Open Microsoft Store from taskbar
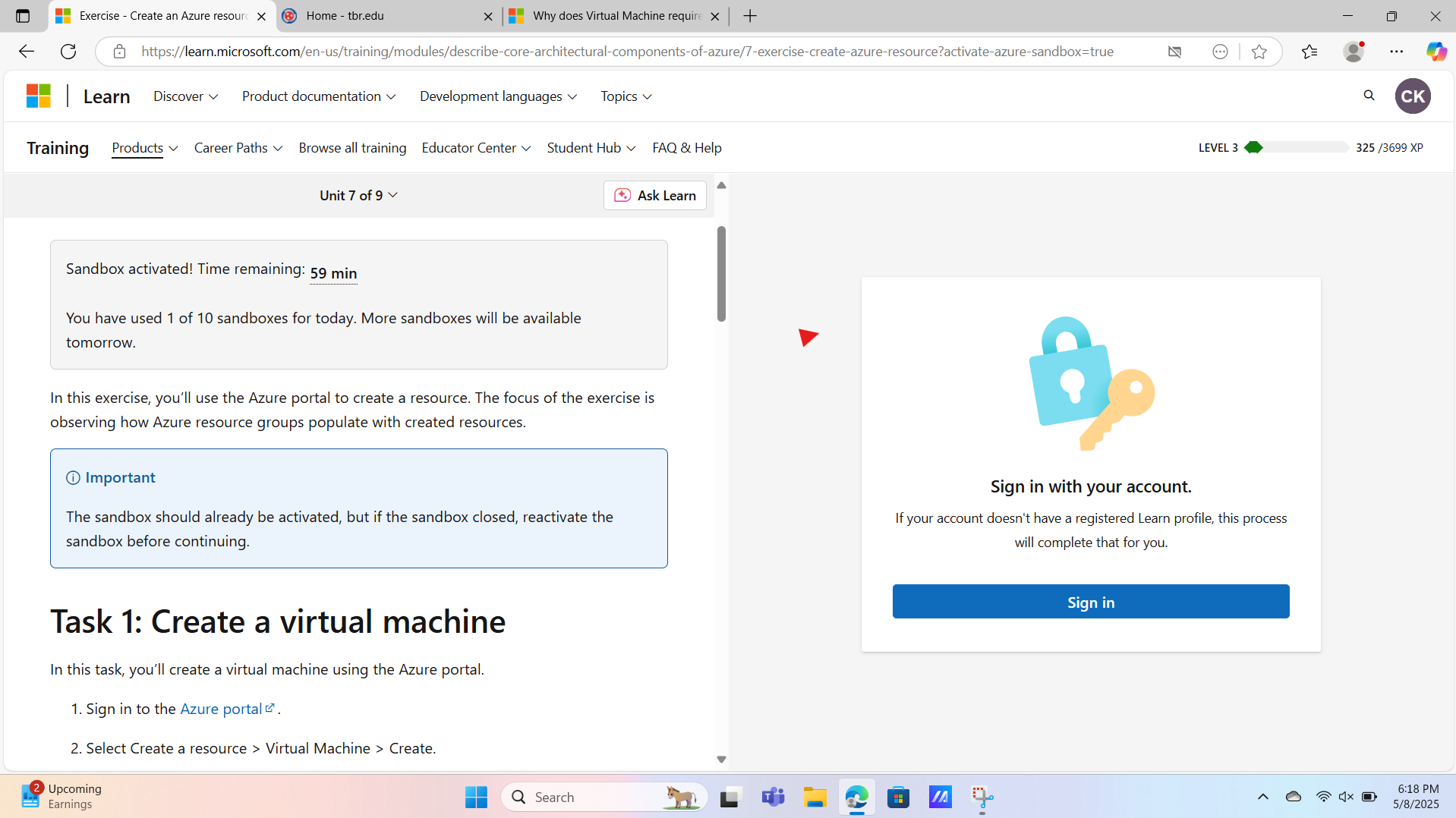 click(x=899, y=798)
